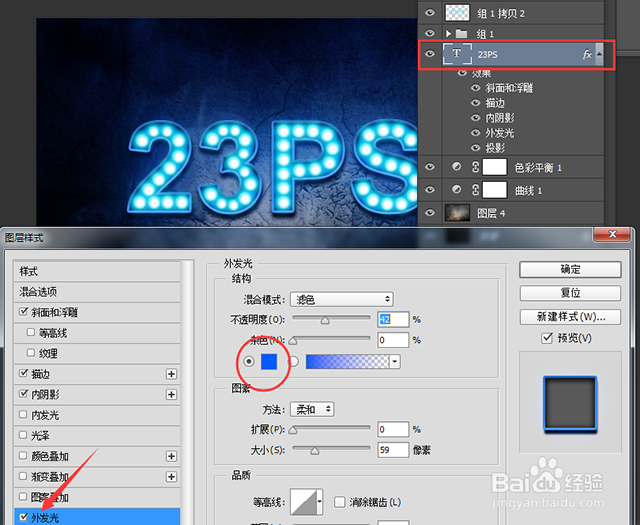Hide the 投影 effect in layers panel
640x525 pixels.
pyautogui.click(x=476, y=148)
